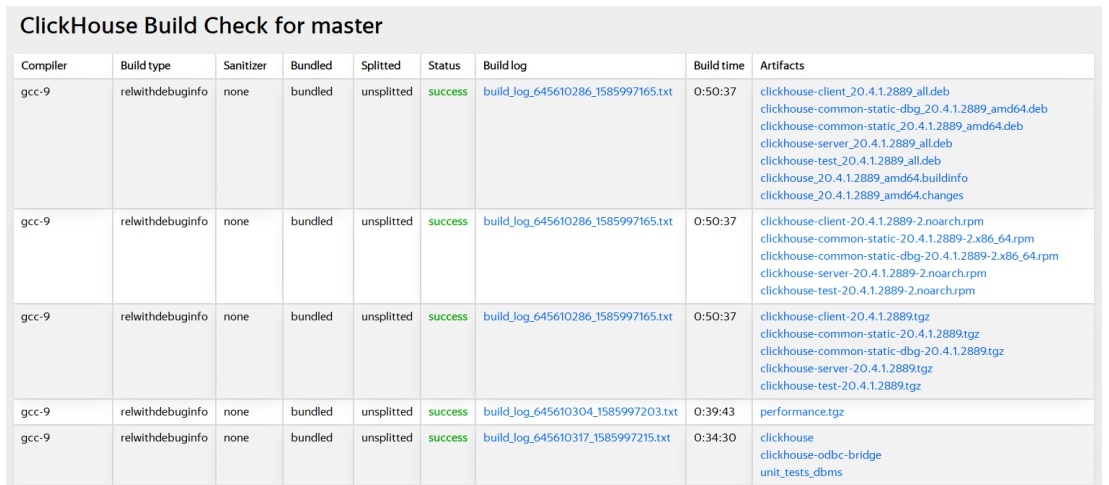The height and width of the screenshot is (485, 1109).
Task: Download clickhouse-client-20.4.1.2889-2.noarch.rpm
Action: (x=871, y=221)
